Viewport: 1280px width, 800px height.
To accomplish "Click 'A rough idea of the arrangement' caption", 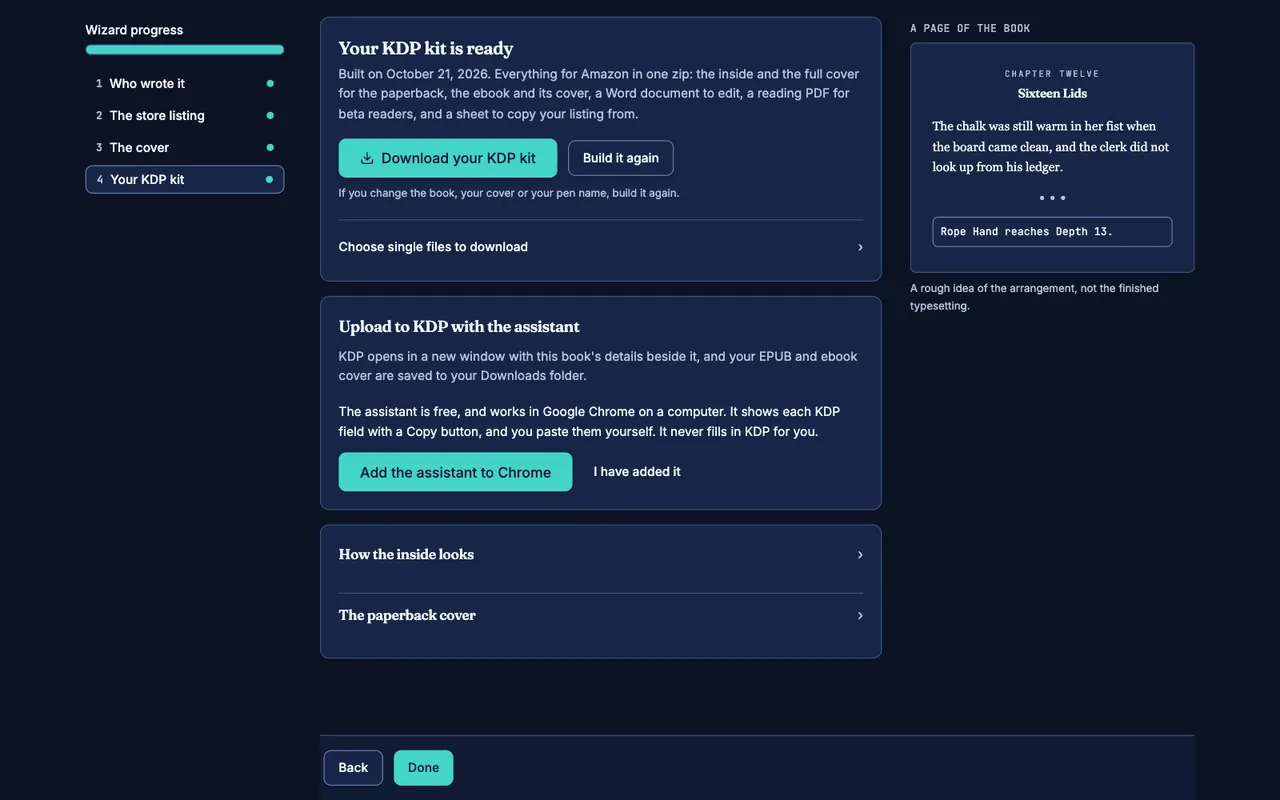I will (1034, 297).
